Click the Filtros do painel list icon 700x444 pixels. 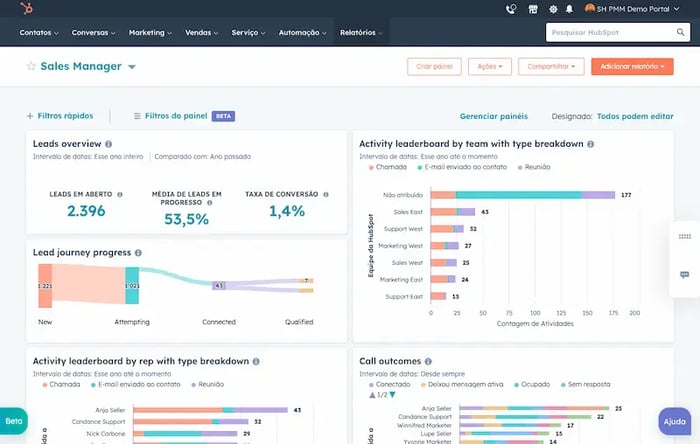pos(137,116)
